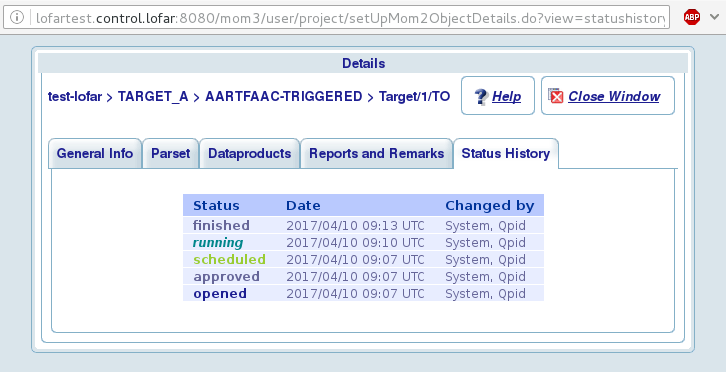Viewport: 726px width, 372px height.
Task: Click the running status entry
Action: pos(218,243)
